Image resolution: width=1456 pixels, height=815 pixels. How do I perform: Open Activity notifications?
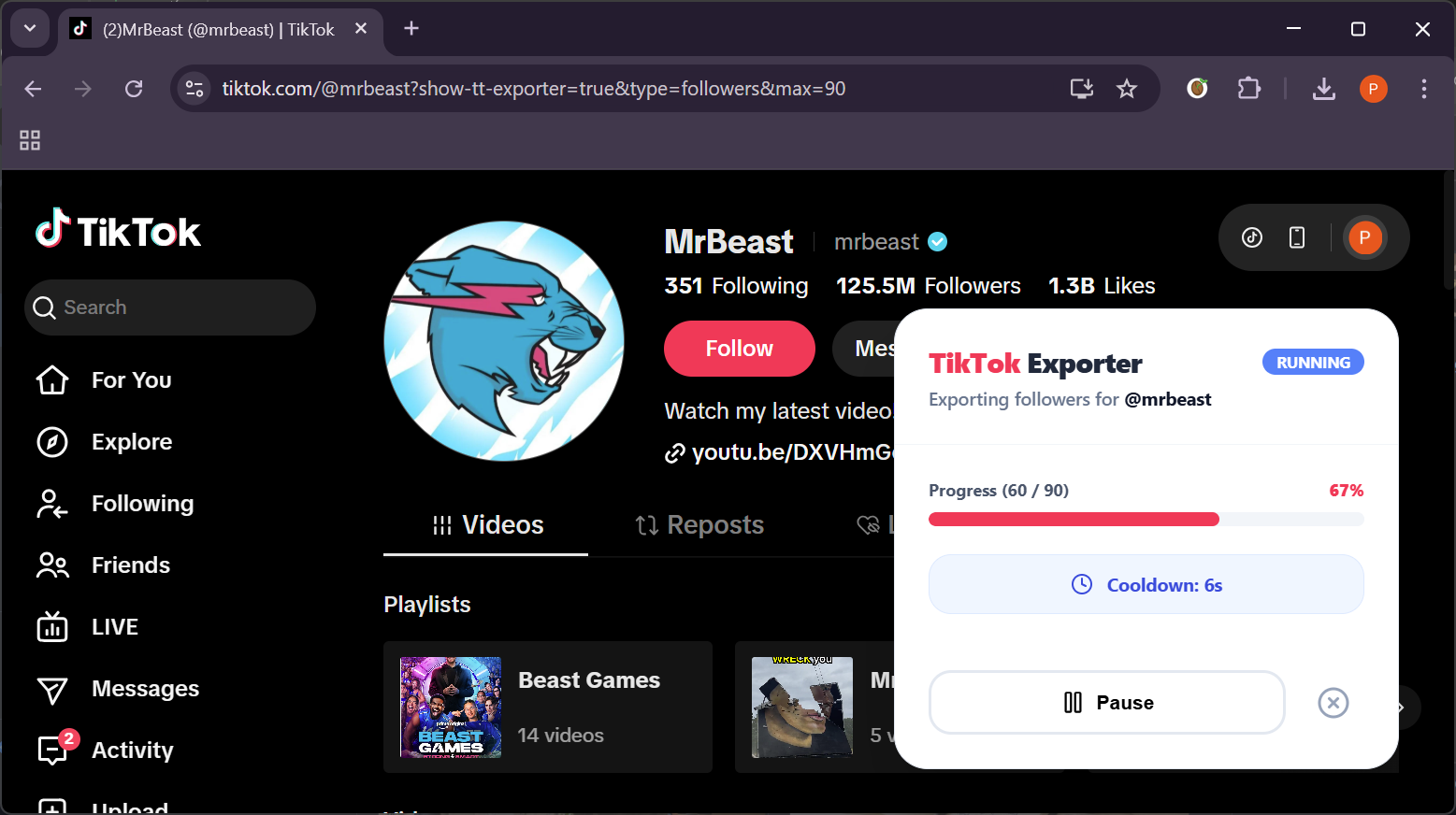click(105, 750)
